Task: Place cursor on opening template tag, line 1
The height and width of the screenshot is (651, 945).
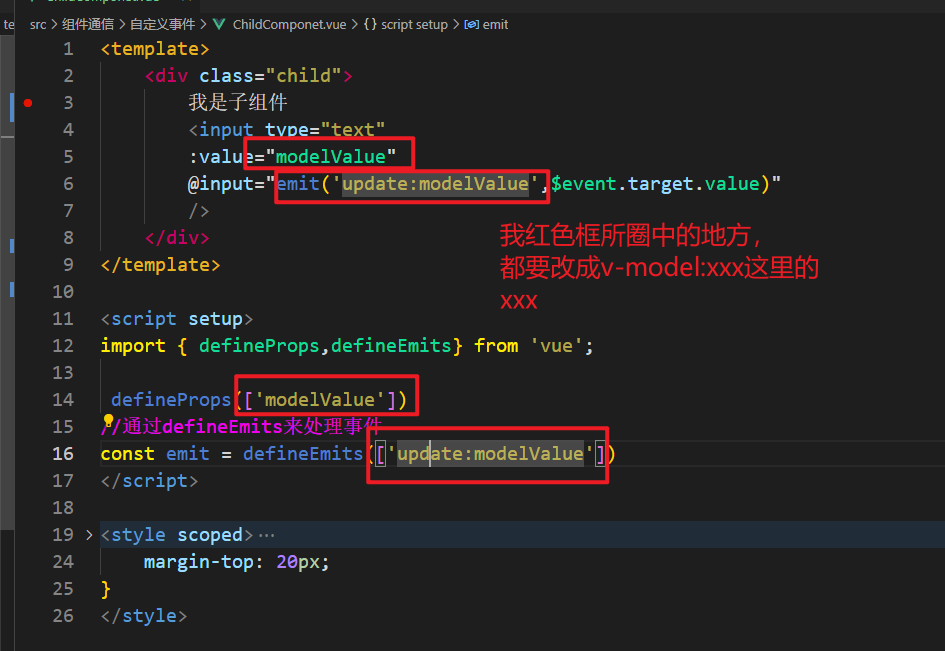Action: (x=155, y=49)
